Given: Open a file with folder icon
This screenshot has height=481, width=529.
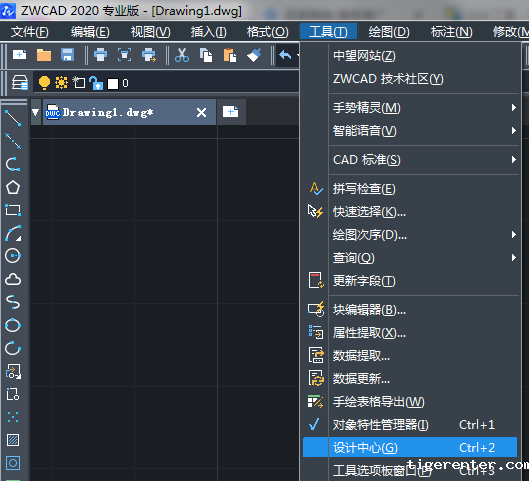Looking at the screenshot, I should 44,55.
